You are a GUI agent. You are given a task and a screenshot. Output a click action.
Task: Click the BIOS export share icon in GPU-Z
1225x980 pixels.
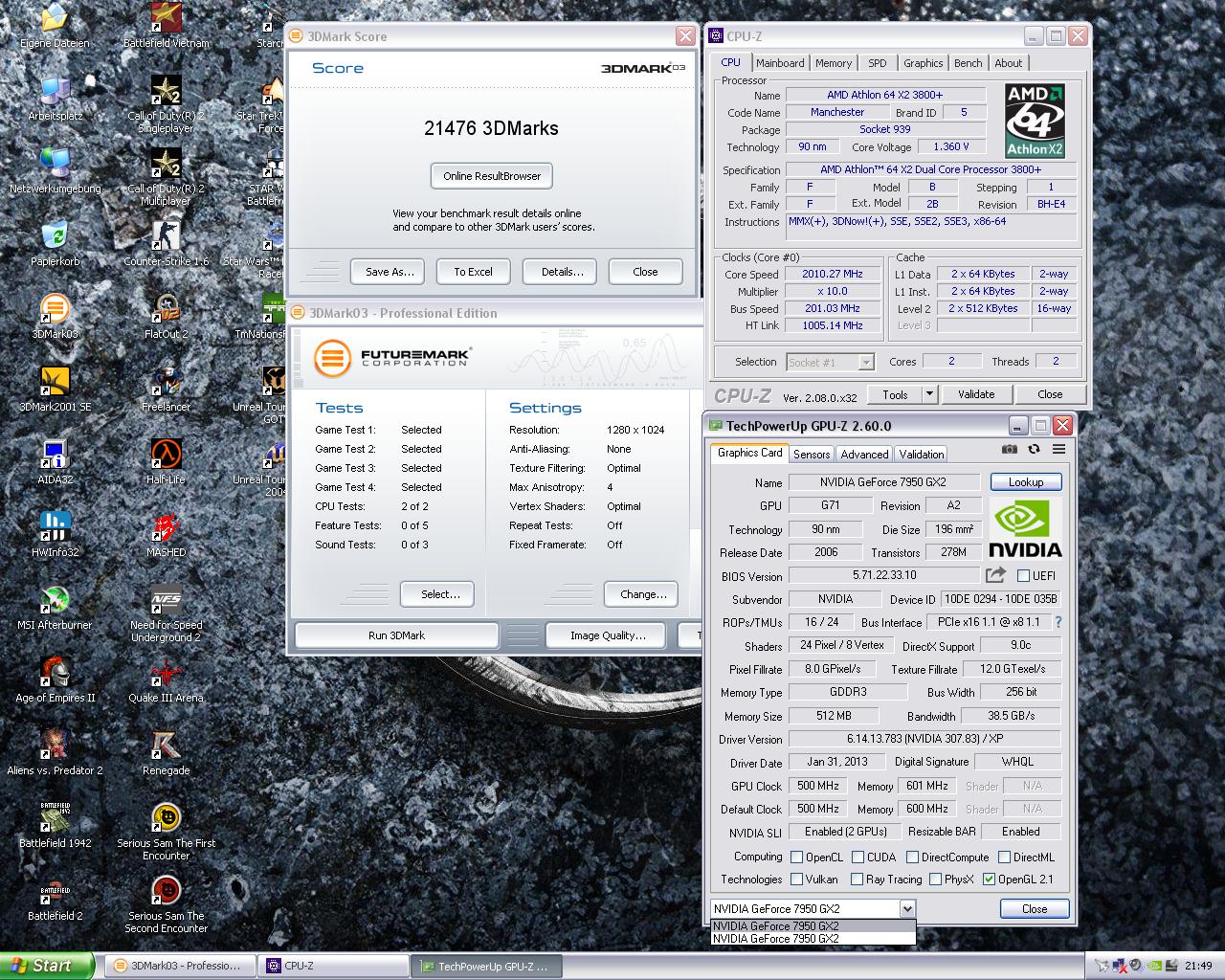(x=995, y=575)
